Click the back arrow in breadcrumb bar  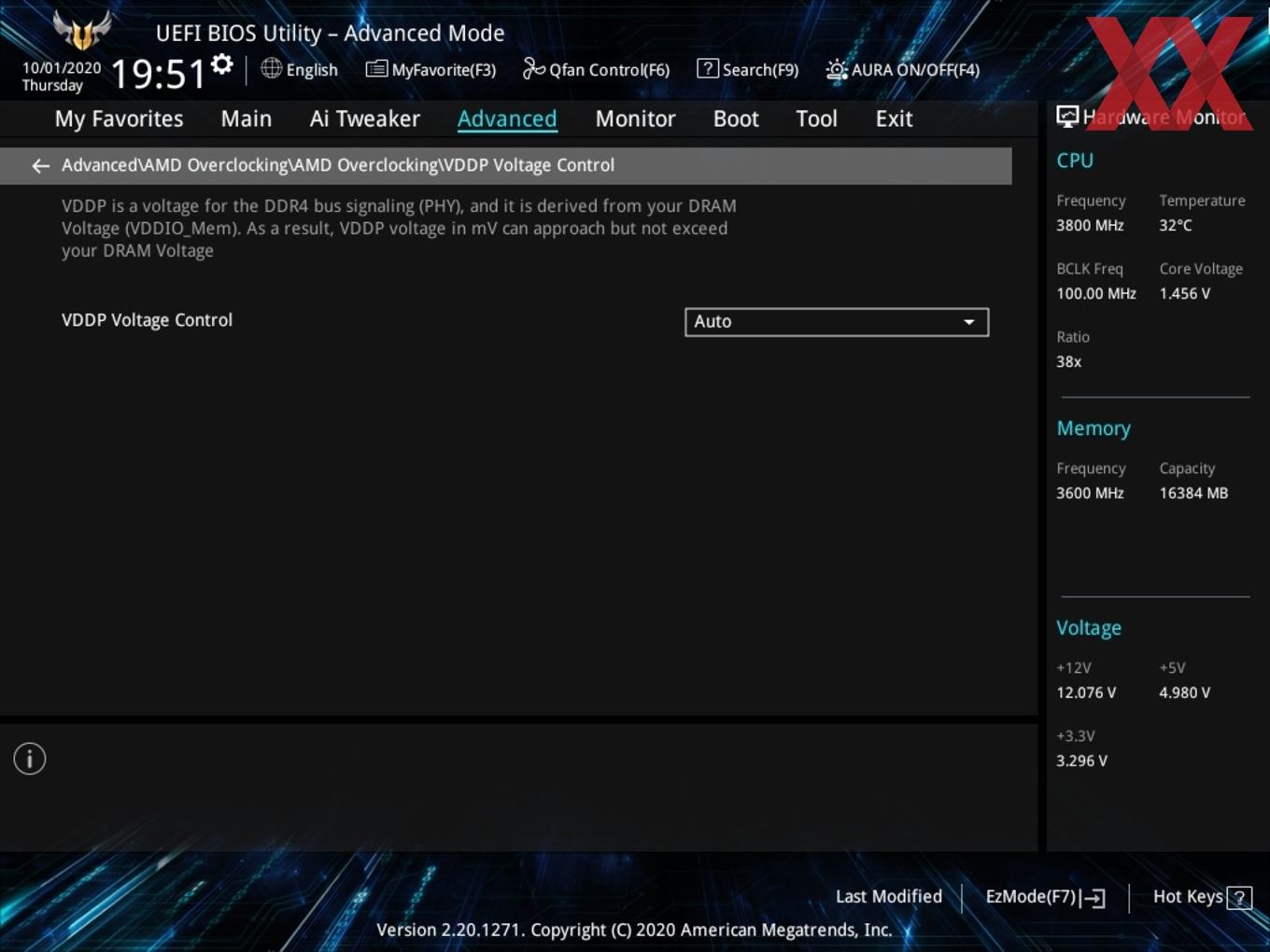40,166
